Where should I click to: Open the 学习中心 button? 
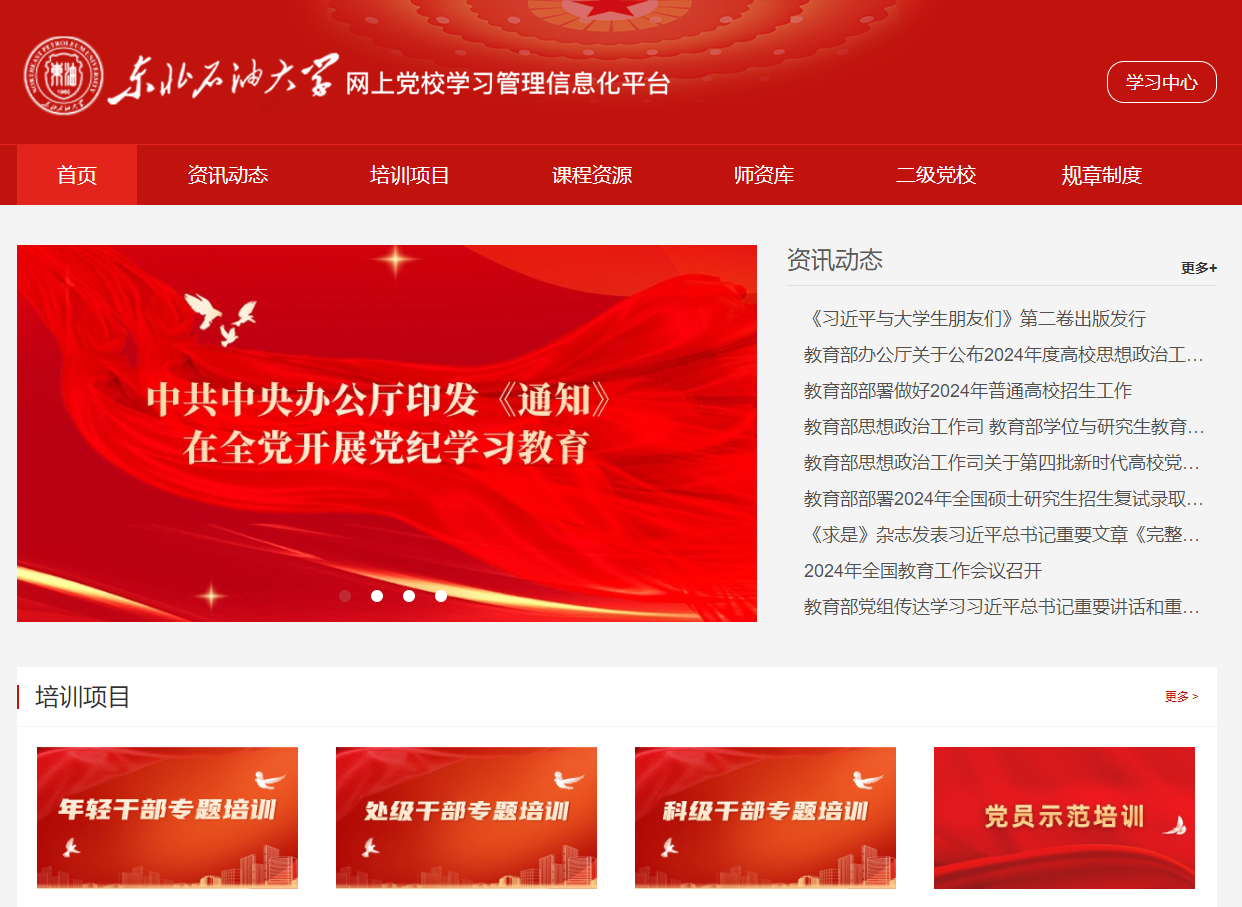[x=1161, y=82]
